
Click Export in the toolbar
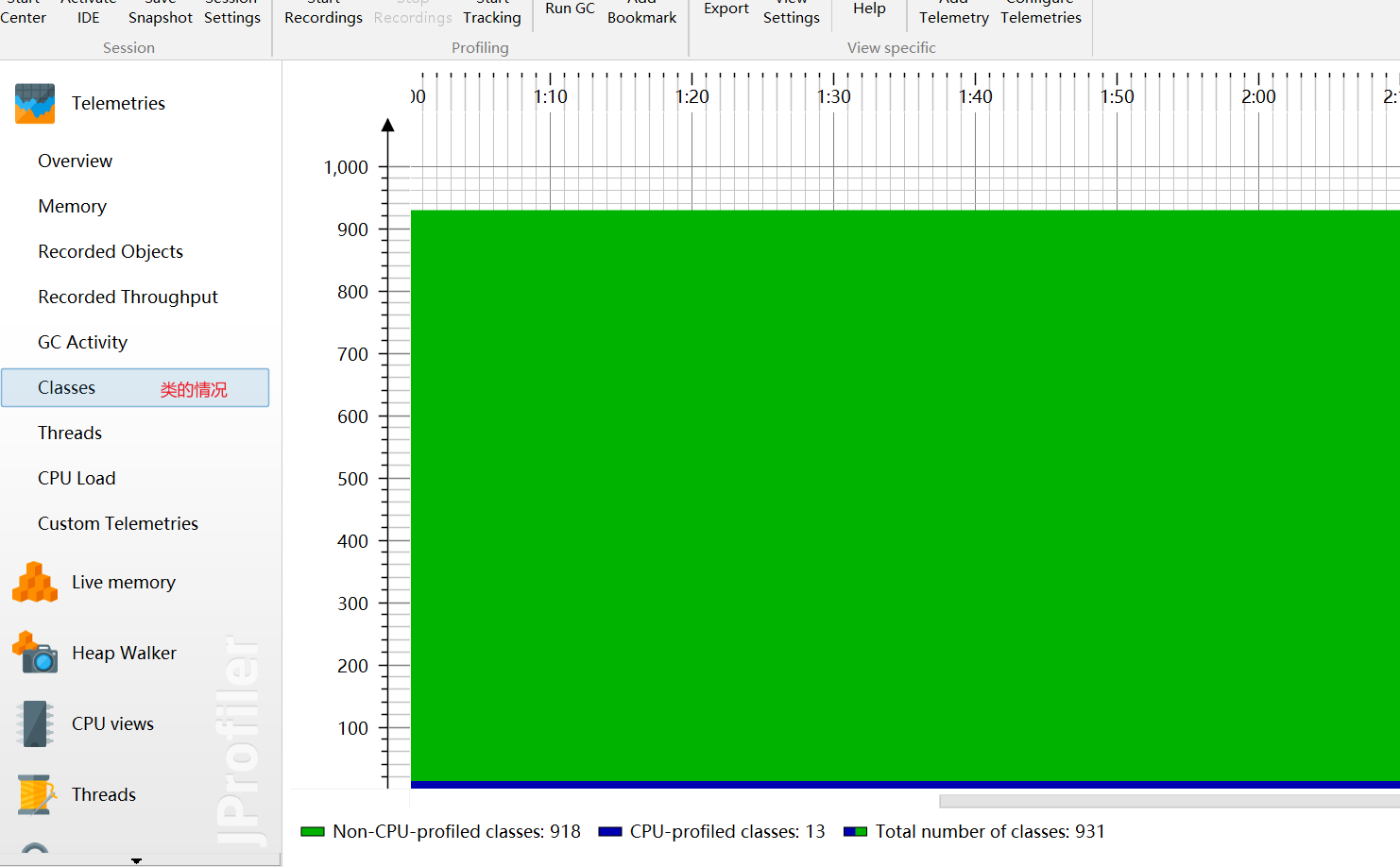[x=726, y=8]
